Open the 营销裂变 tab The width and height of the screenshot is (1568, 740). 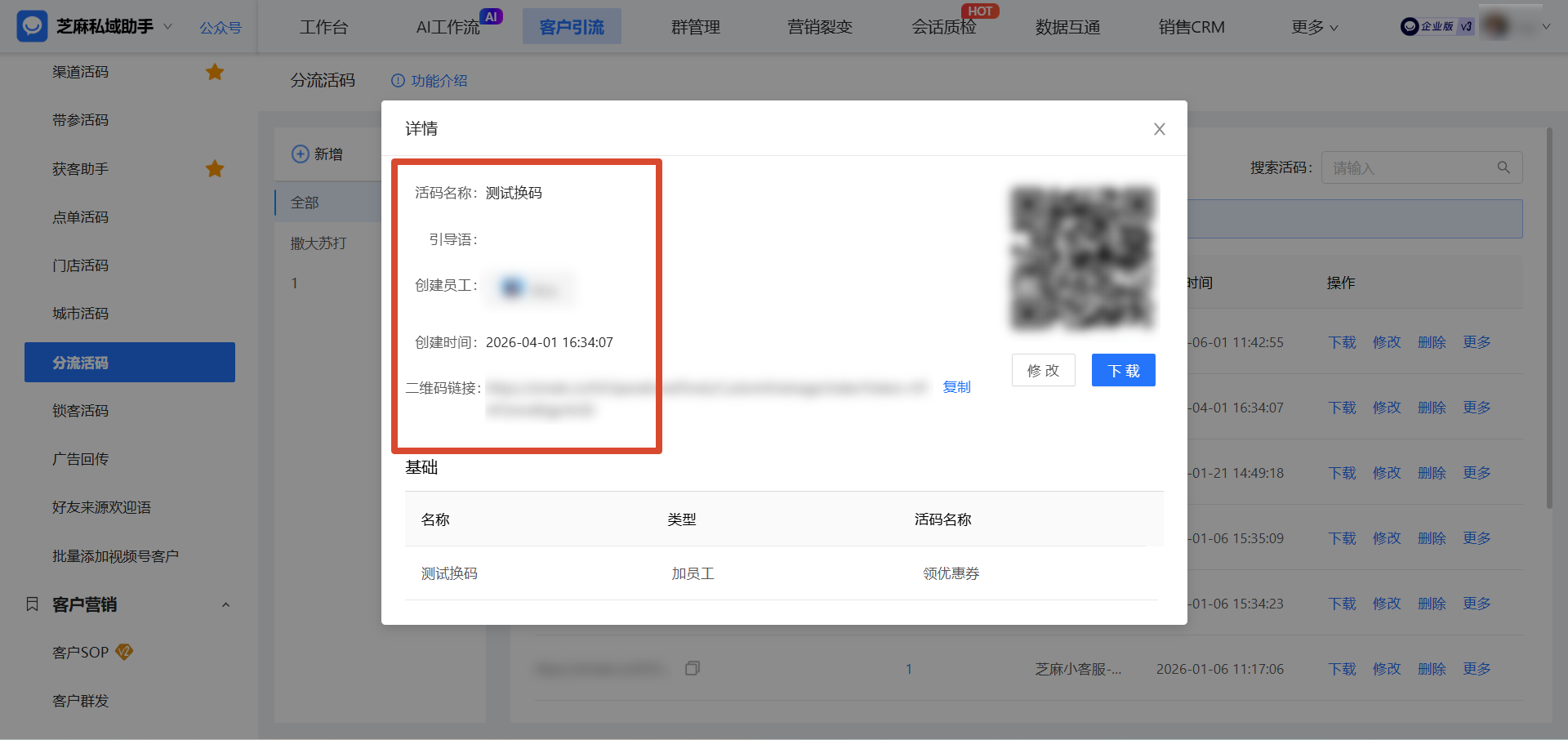pos(820,27)
